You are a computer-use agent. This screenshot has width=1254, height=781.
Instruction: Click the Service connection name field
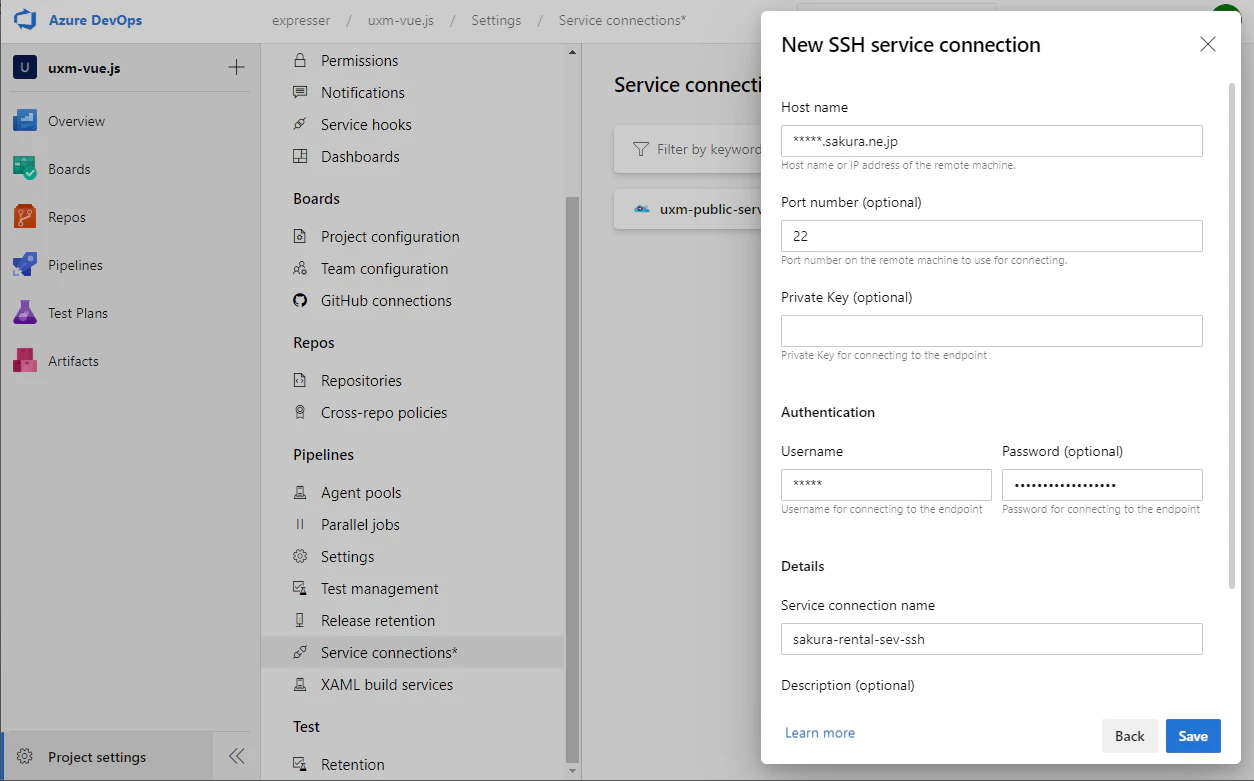tap(992, 639)
